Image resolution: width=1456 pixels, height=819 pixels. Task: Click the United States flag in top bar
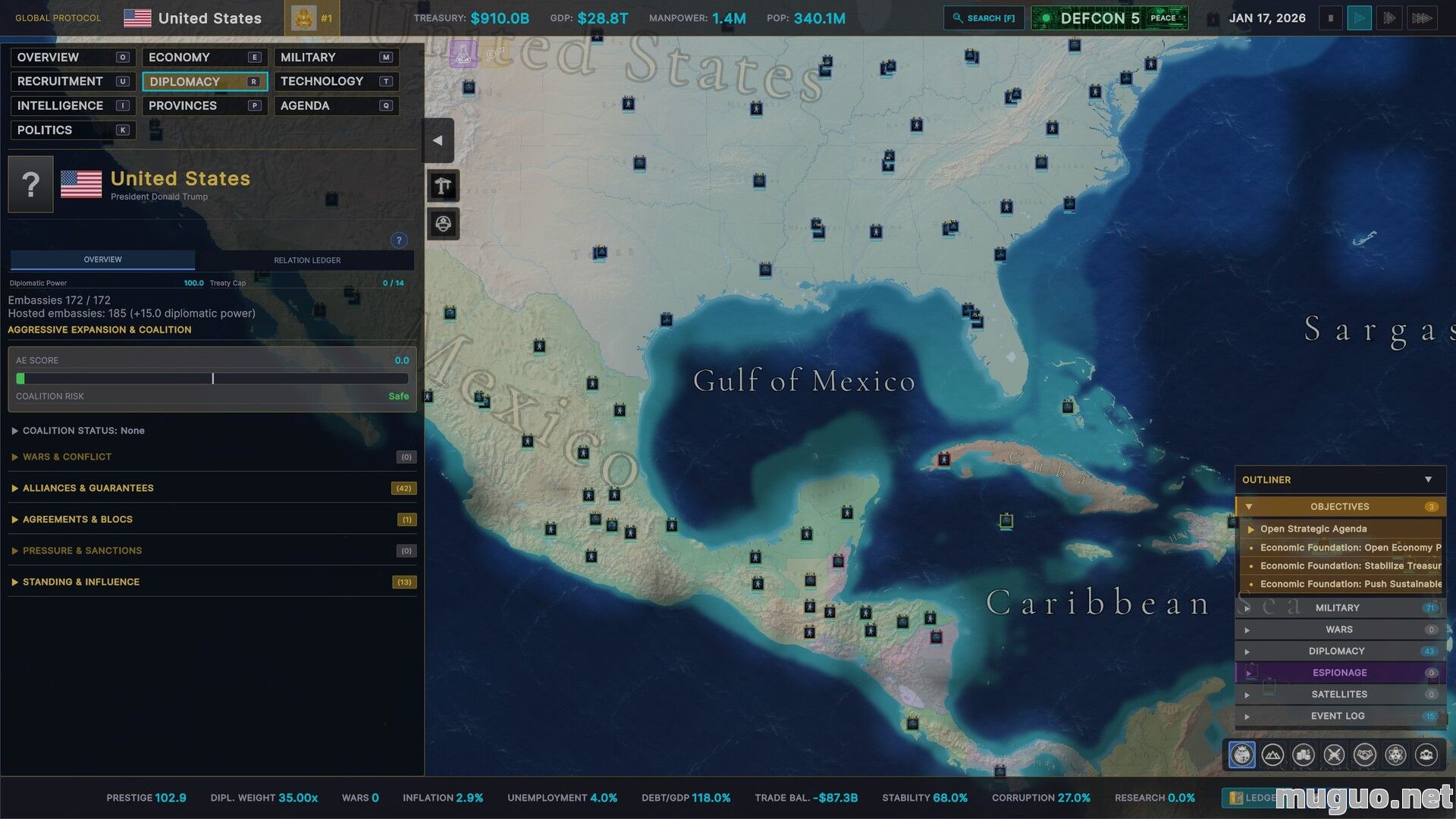[137, 18]
